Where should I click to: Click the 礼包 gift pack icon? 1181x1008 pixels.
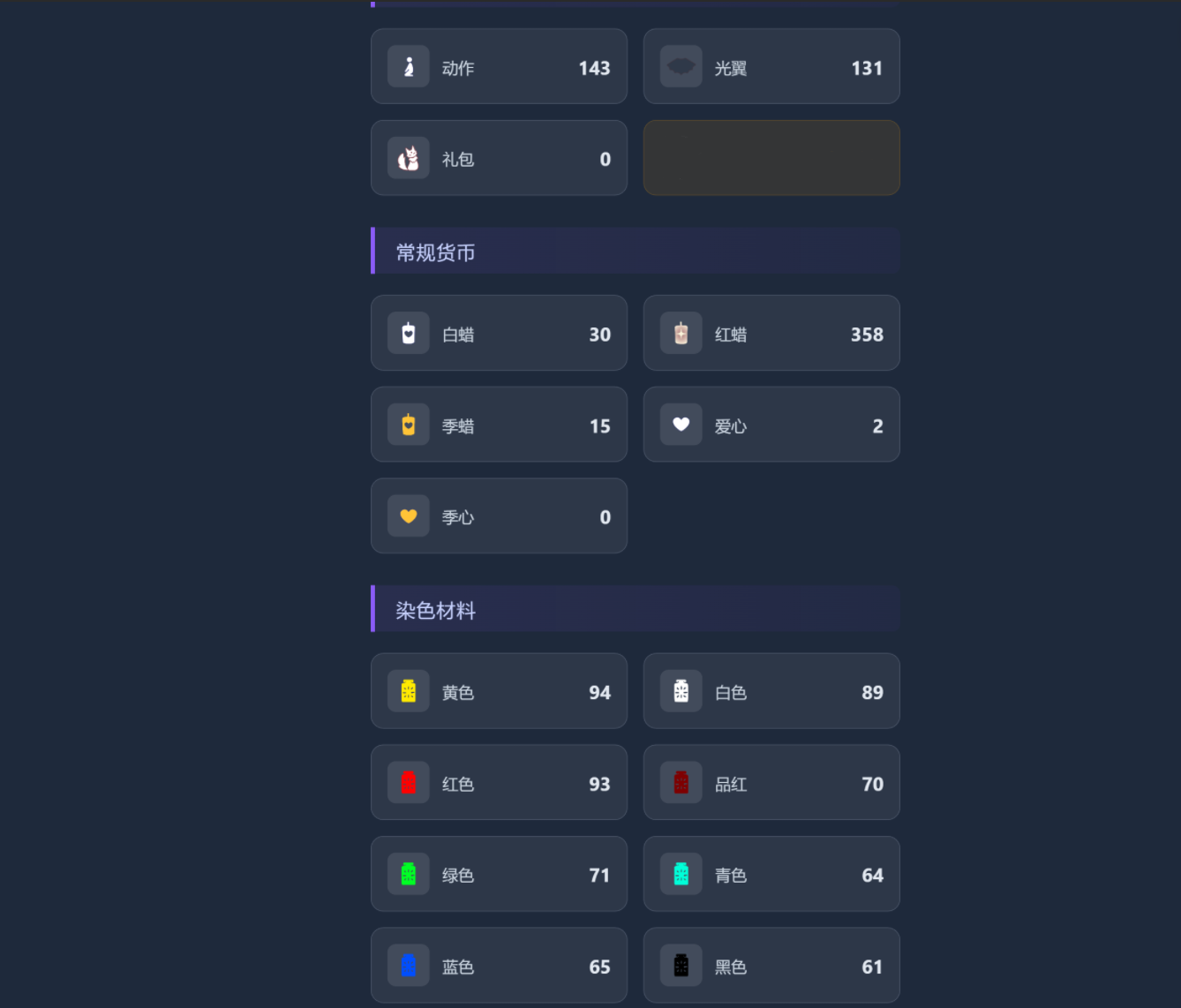(x=409, y=158)
